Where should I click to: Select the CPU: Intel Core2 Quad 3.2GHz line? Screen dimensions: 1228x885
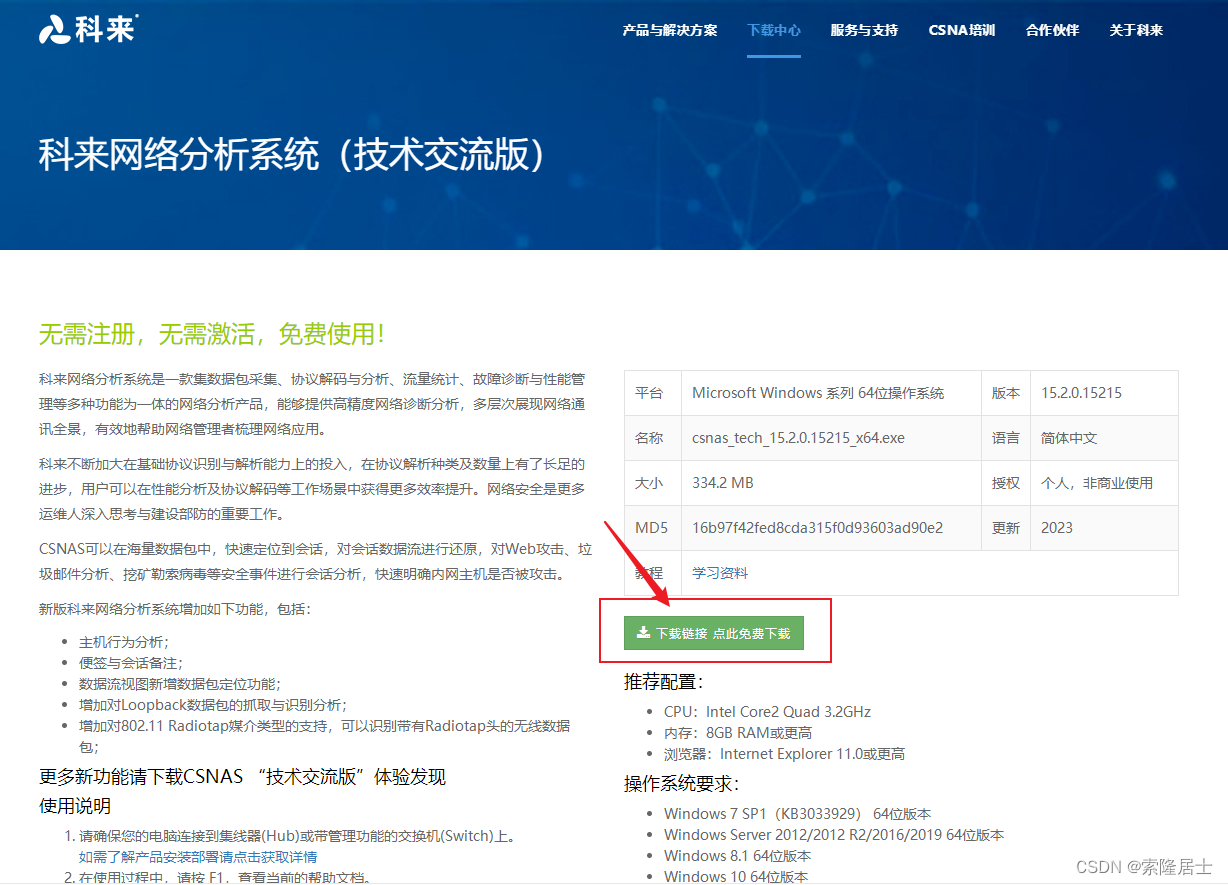[x=767, y=712]
